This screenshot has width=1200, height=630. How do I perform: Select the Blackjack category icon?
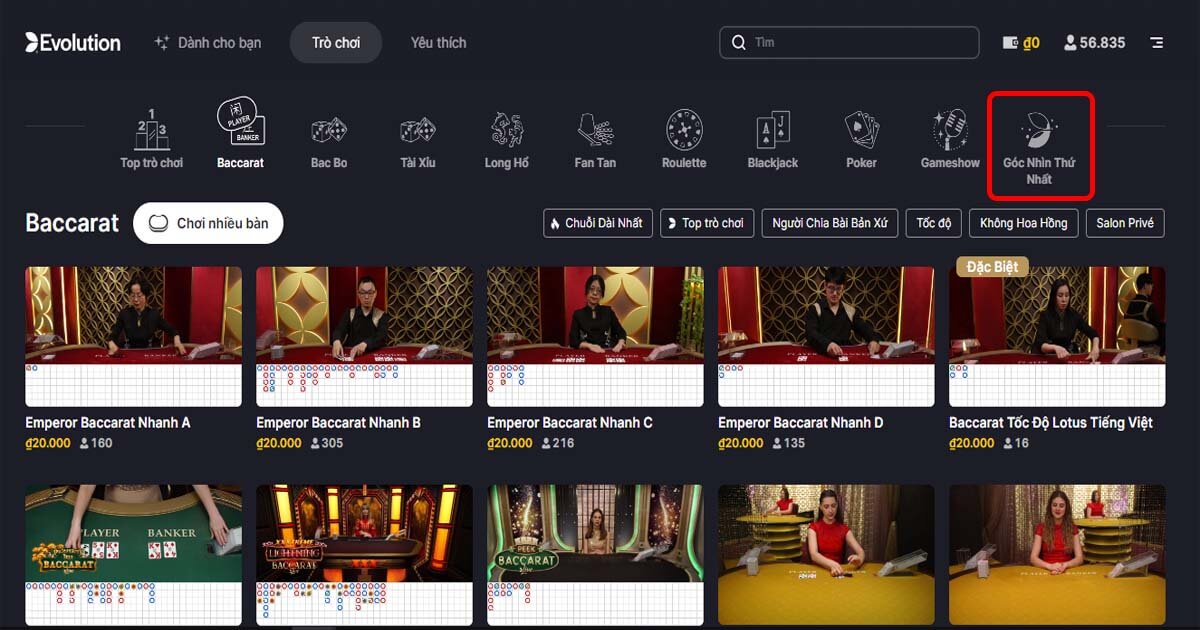point(772,130)
